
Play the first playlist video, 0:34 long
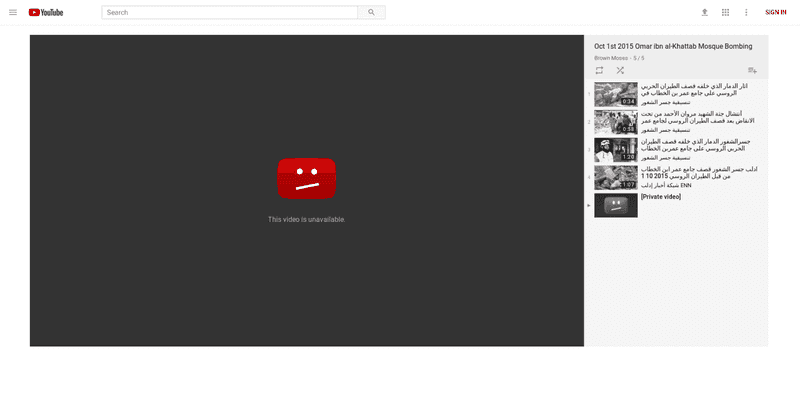click(615, 94)
